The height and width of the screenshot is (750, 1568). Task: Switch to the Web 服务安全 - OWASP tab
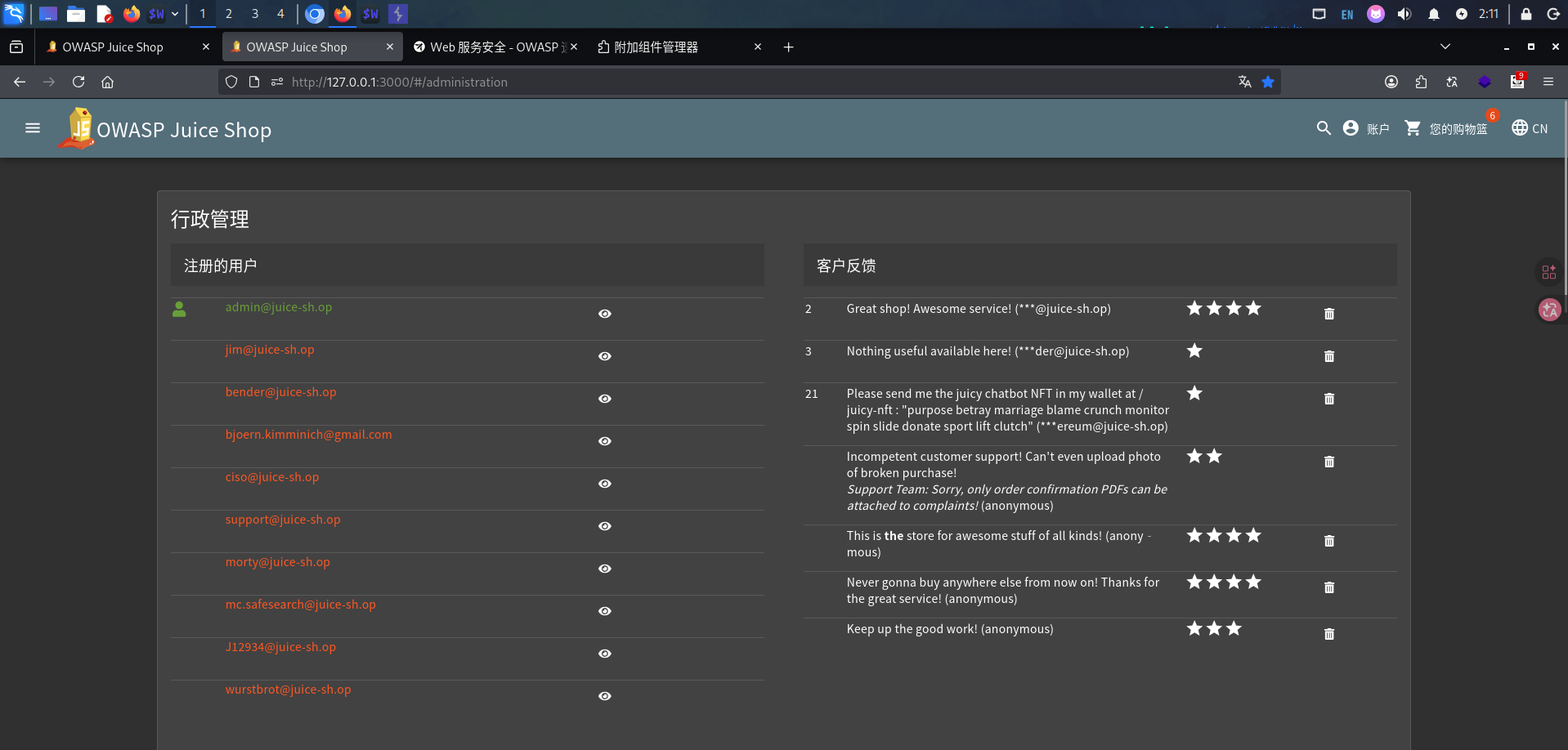pyautogui.click(x=496, y=47)
